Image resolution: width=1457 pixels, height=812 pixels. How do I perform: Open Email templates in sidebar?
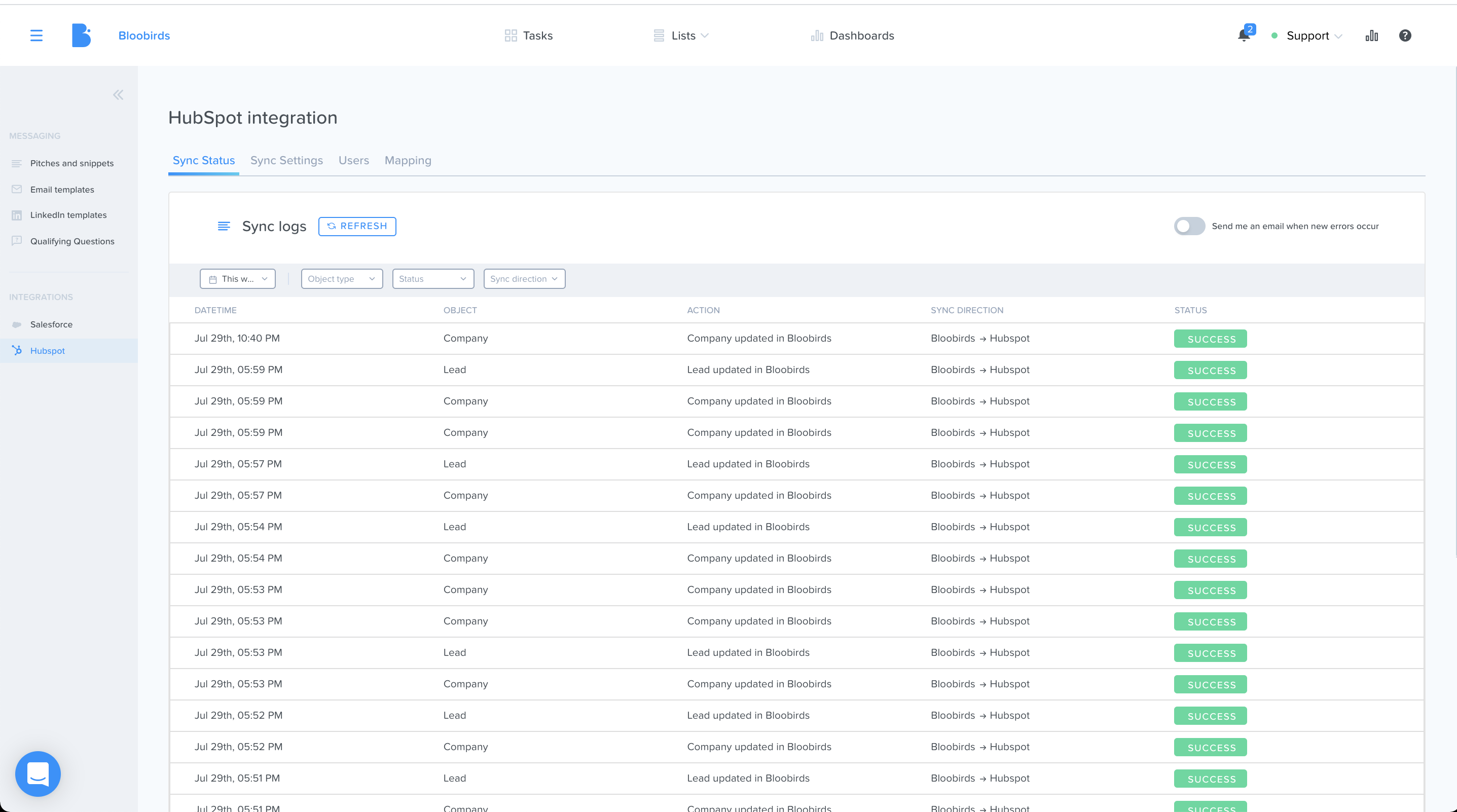(x=62, y=190)
